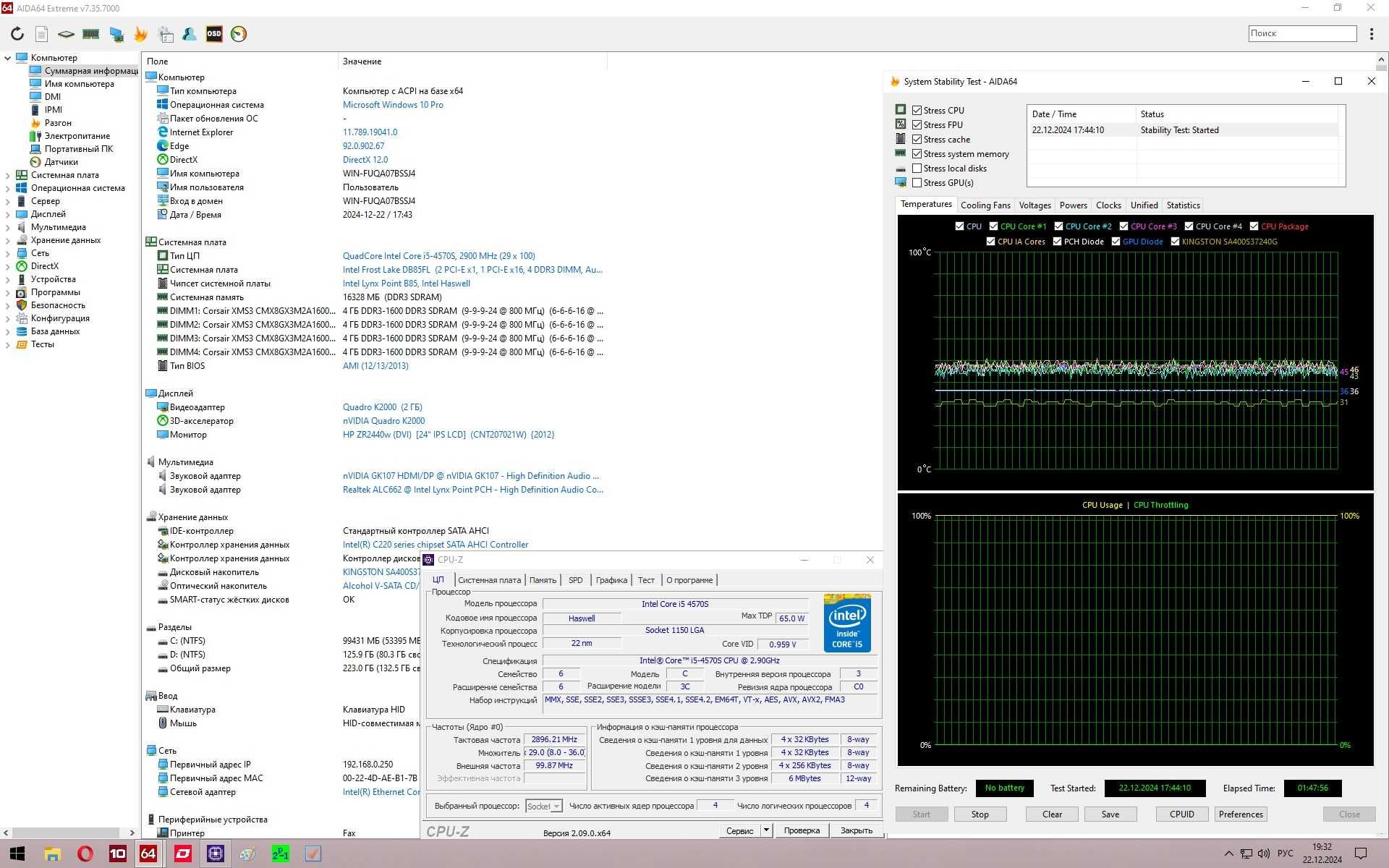Expand Системная плата tree node
The width and height of the screenshot is (1389, 868).
click(x=7, y=175)
